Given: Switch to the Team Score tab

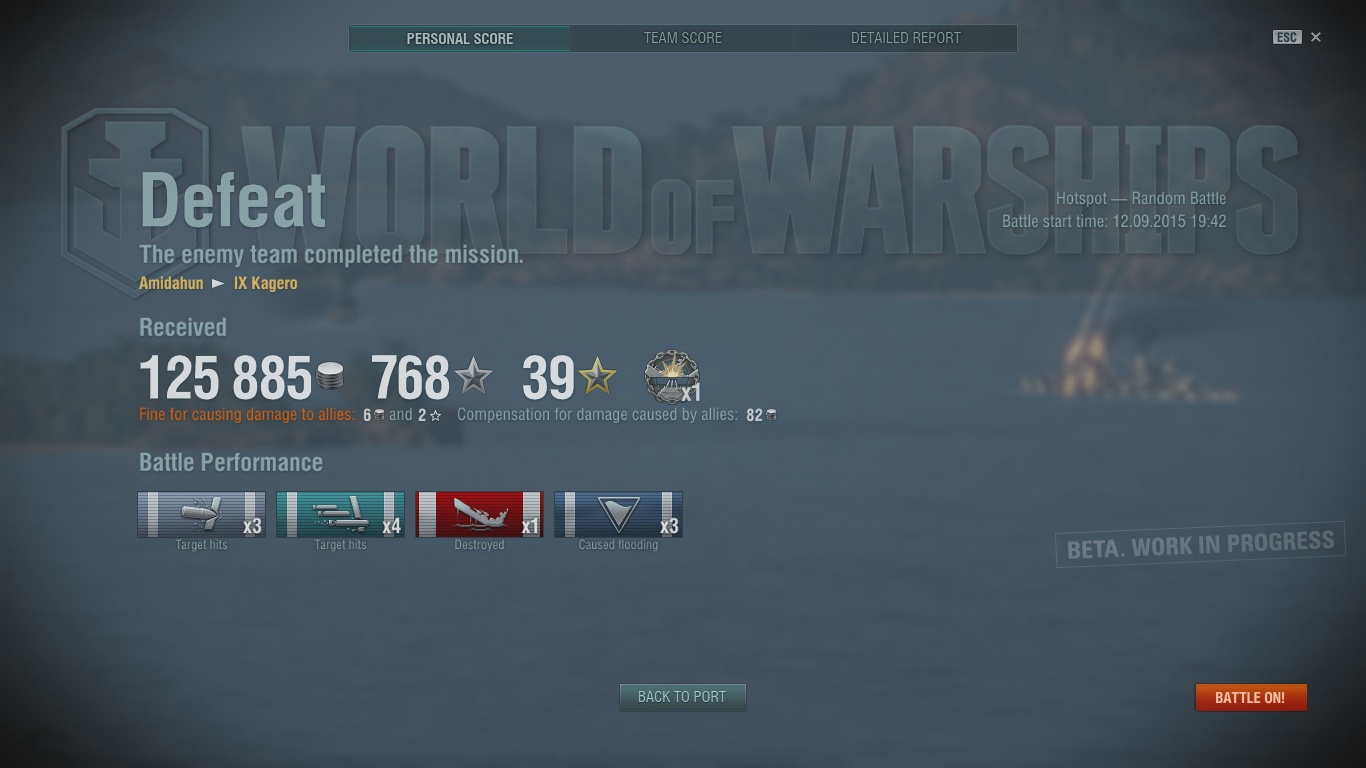Looking at the screenshot, I should click(683, 38).
